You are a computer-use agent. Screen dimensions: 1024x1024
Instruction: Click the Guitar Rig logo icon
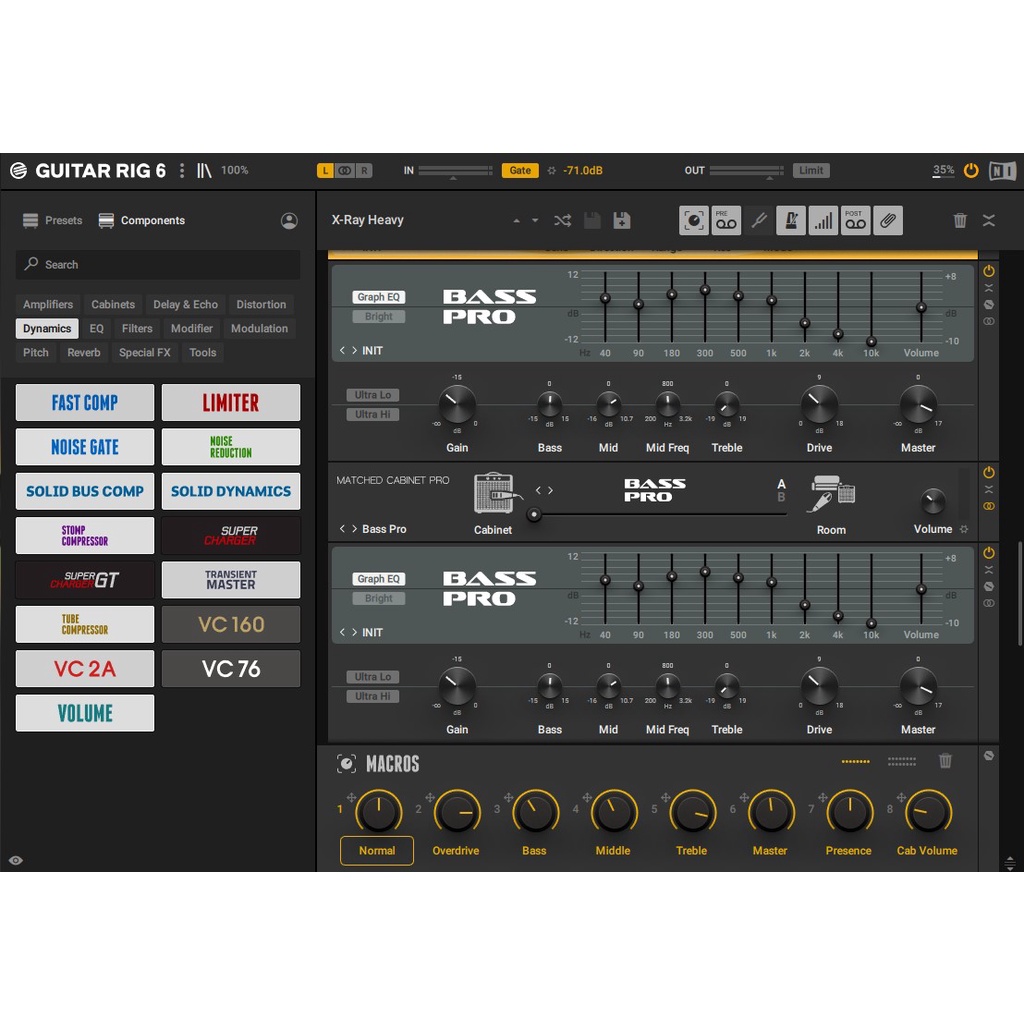coord(18,170)
